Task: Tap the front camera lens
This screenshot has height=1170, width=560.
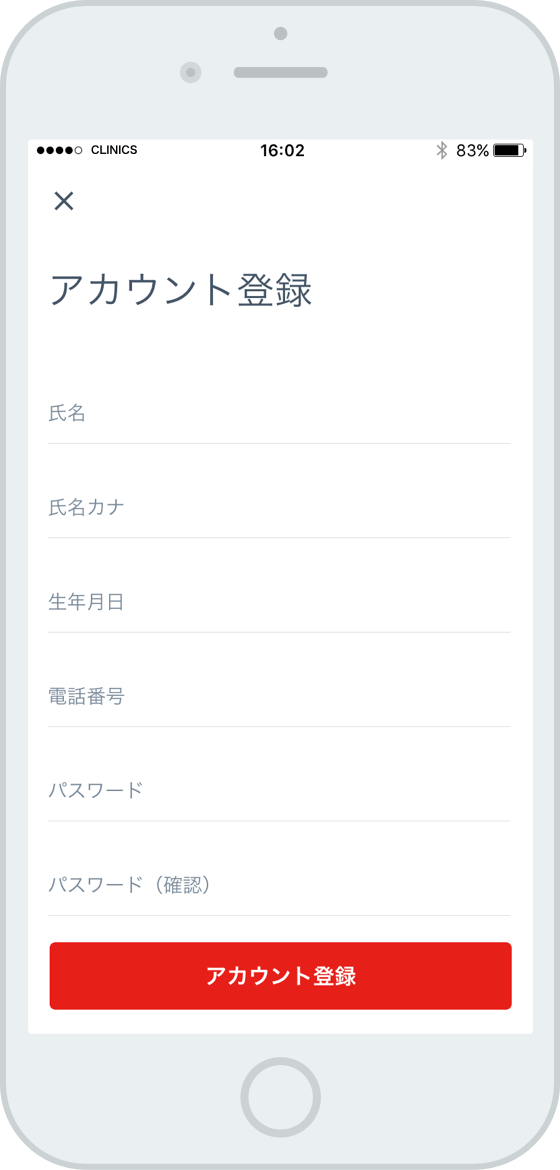Action: 191,72
